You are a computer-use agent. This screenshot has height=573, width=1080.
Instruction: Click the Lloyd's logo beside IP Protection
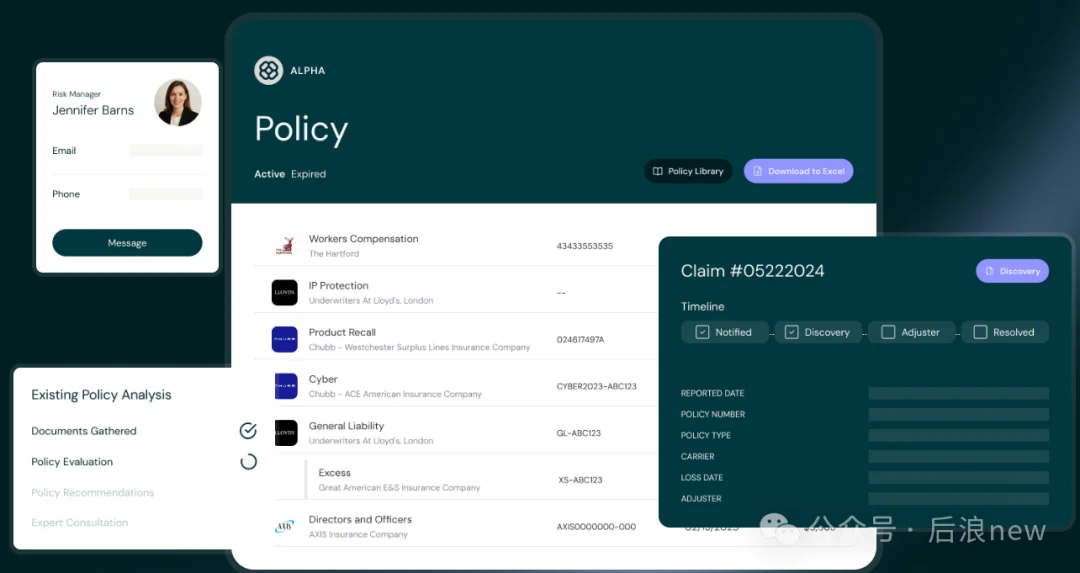pos(284,292)
